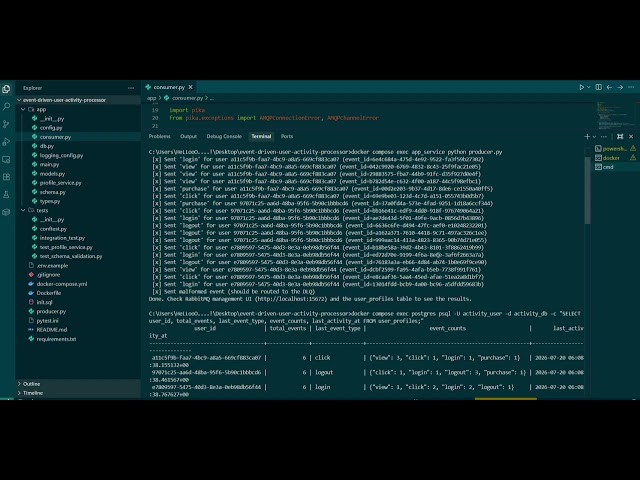The height and width of the screenshot is (480, 640).
Task: Open the Dockerfile entry
Action: (x=49, y=293)
